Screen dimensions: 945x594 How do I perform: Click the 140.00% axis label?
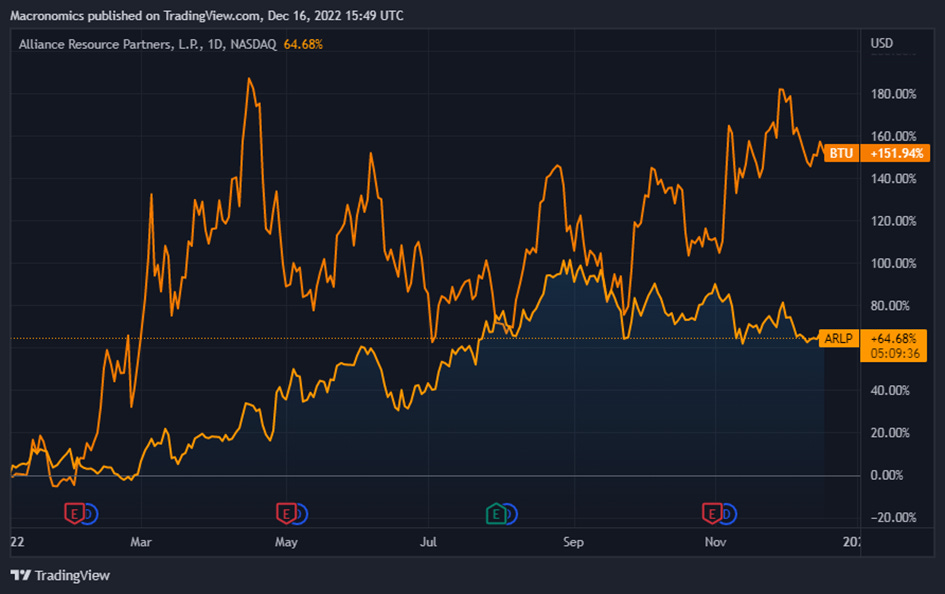(x=893, y=178)
